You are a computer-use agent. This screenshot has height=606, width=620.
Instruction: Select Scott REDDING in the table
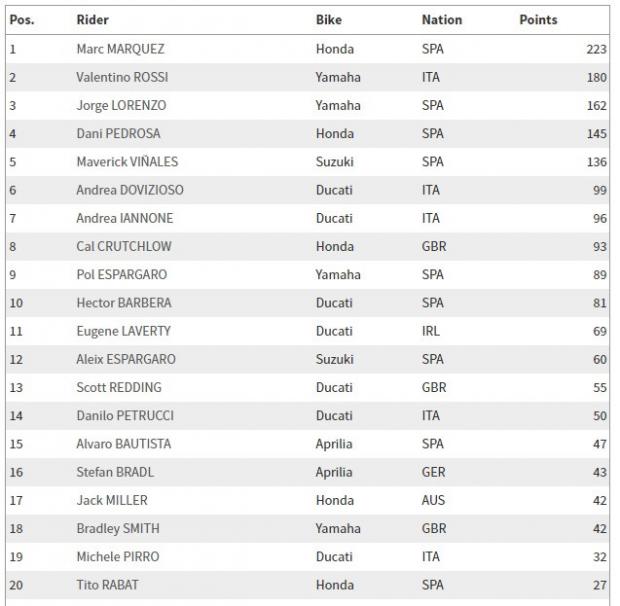click(x=118, y=387)
